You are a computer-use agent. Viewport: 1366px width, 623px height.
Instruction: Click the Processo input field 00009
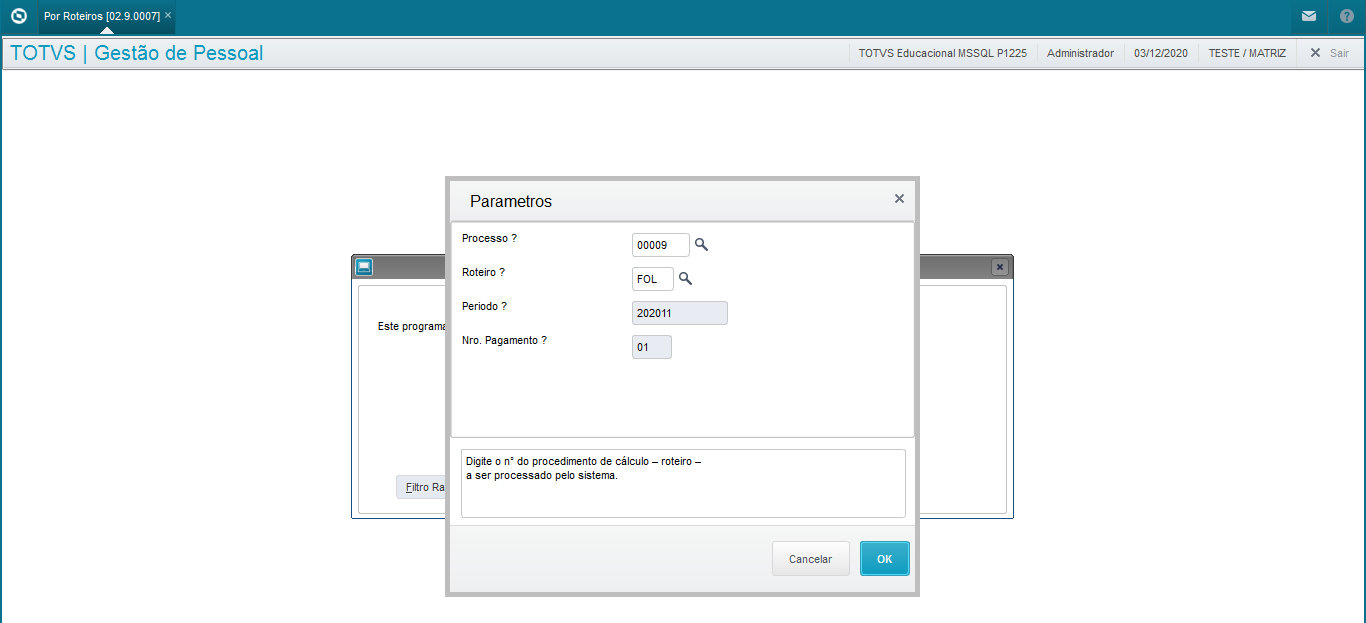[661, 245]
